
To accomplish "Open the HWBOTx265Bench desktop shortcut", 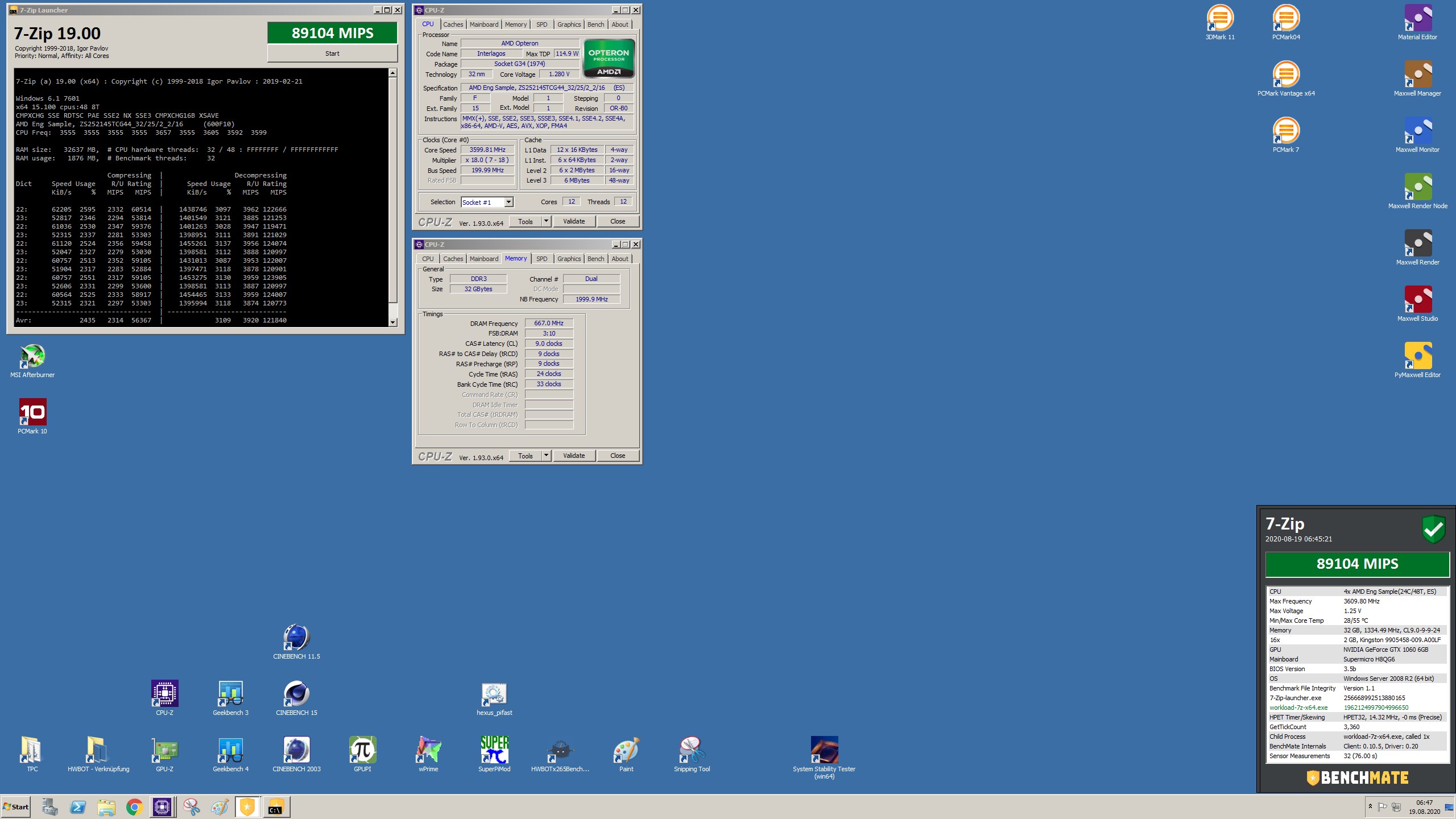I will click(x=560, y=755).
